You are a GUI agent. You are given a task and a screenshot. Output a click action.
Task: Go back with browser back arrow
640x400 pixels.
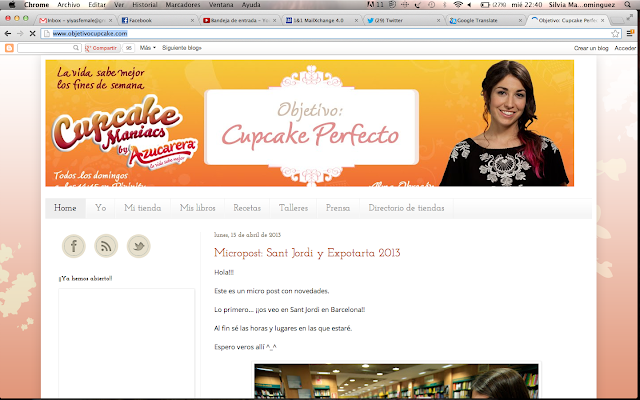(x=8, y=33)
